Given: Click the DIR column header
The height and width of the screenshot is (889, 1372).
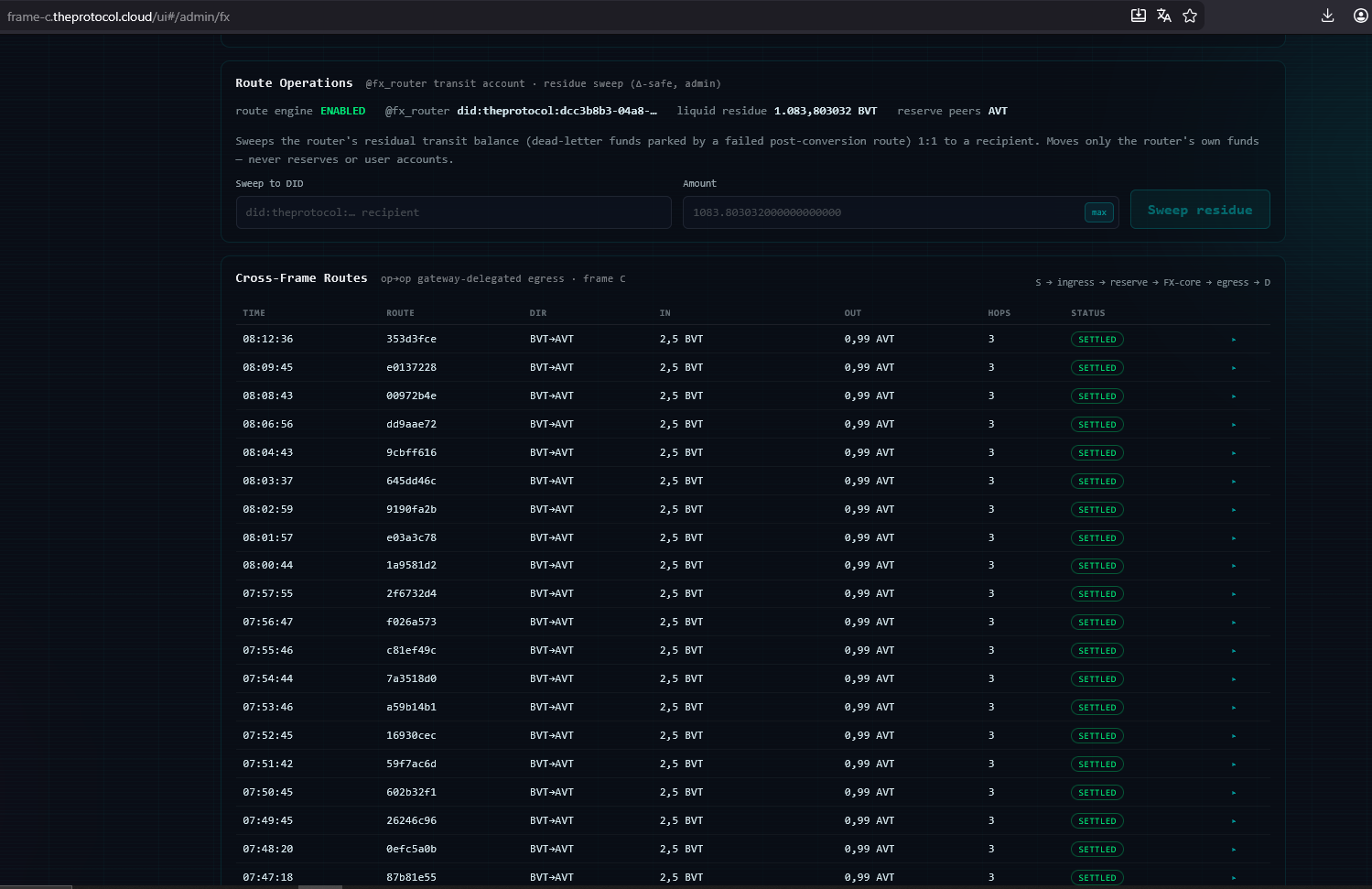Looking at the screenshot, I should click(x=537, y=313).
